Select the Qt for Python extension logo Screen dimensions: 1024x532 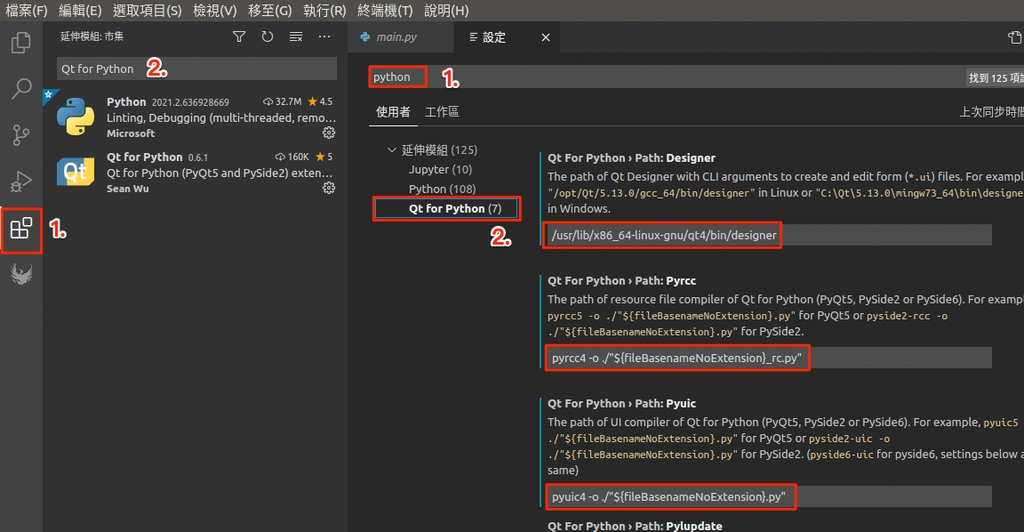click(x=75, y=172)
